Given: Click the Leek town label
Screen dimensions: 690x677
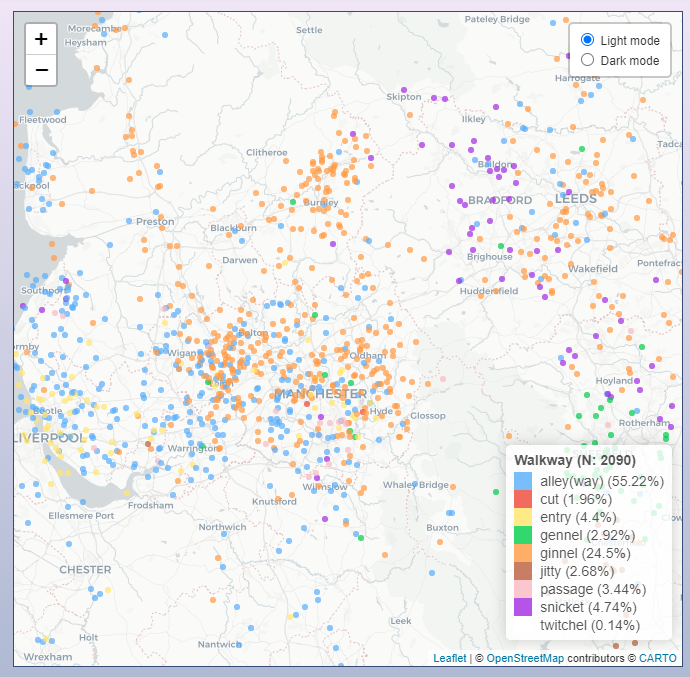Looking at the screenshot, I should (x=401, y=621).
